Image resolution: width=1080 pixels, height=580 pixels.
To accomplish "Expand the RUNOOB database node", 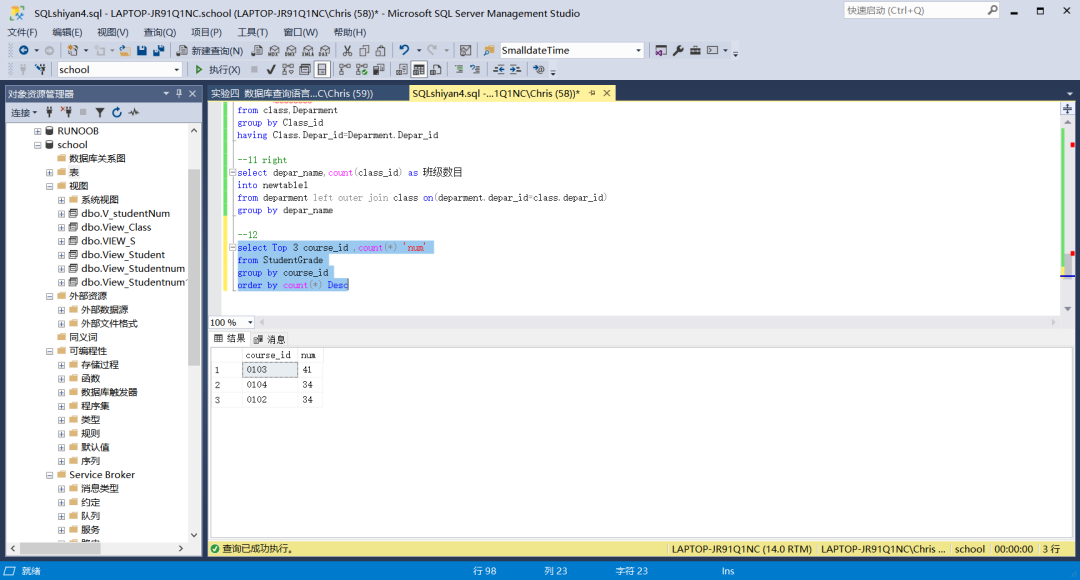I will [37, 131].
